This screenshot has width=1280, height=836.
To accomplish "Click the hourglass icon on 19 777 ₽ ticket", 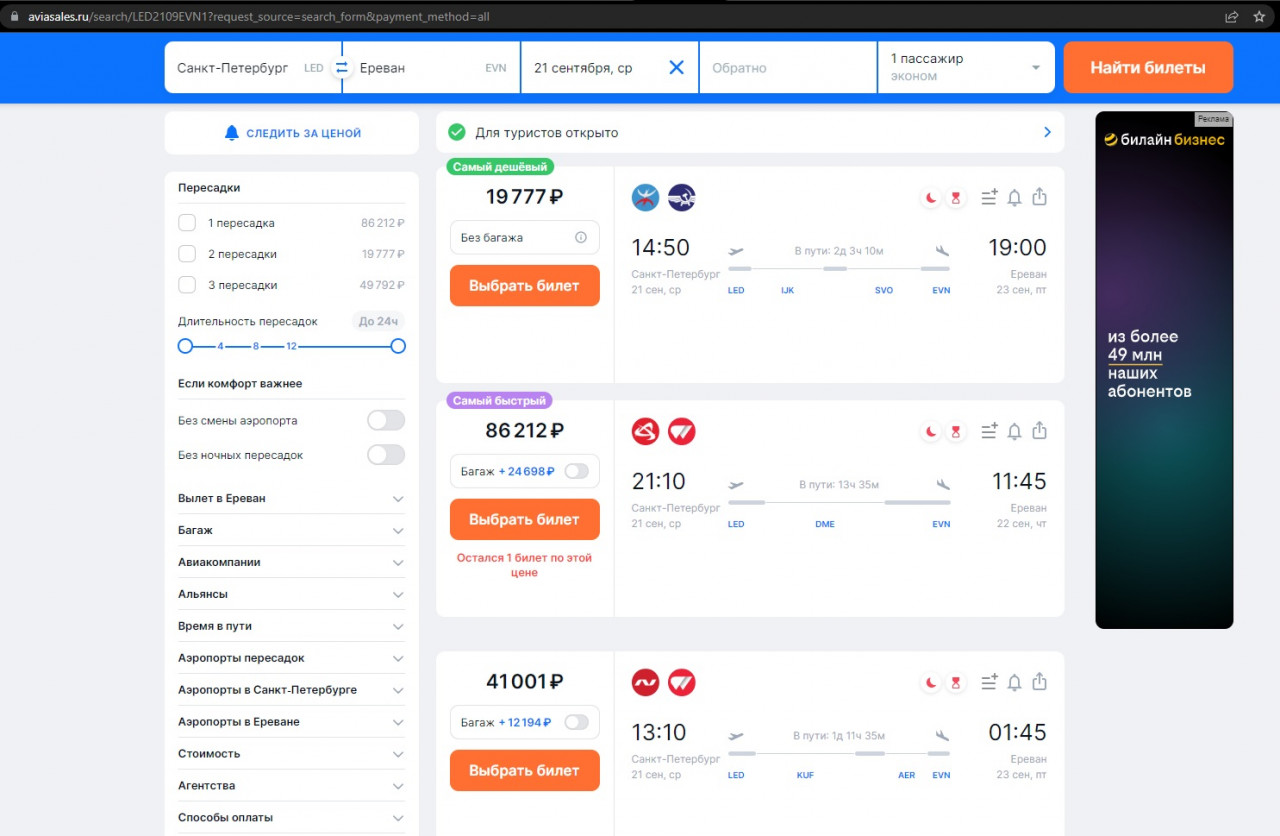I will [956, 198].
